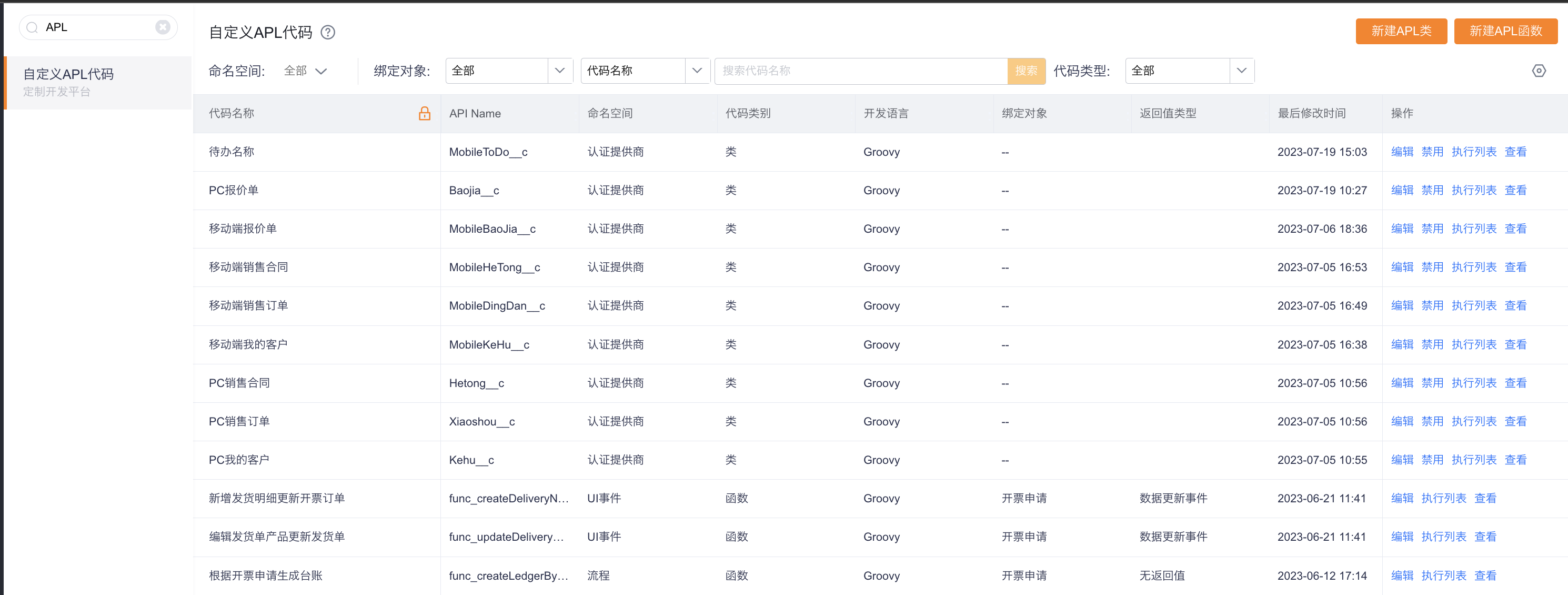Click 查看 for 移动端我的客户 row
The width and height of the screenshot is (1568, 595).
pos(1515,344)
